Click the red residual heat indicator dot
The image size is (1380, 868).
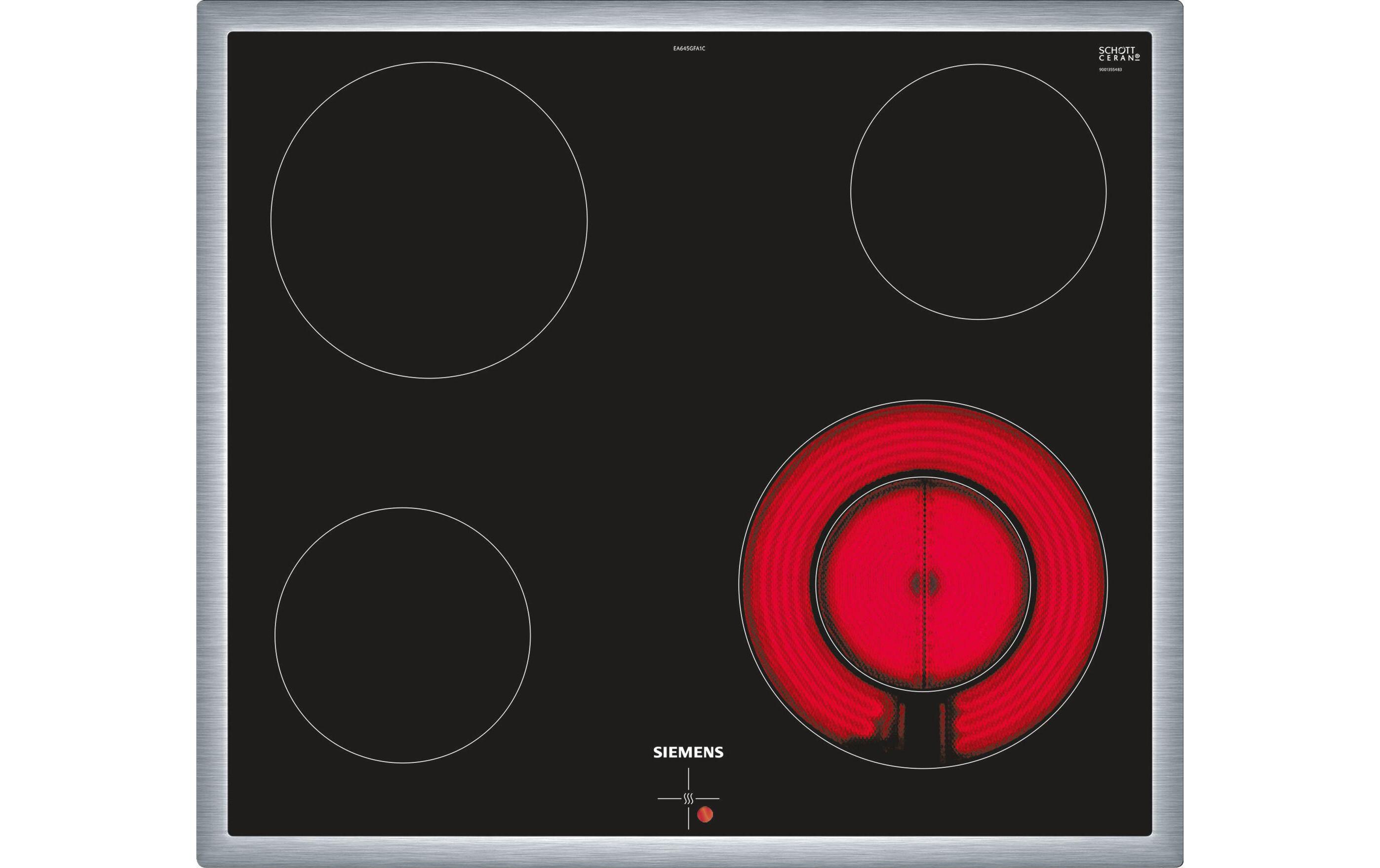pyautogui.click(x=705, y=814)
